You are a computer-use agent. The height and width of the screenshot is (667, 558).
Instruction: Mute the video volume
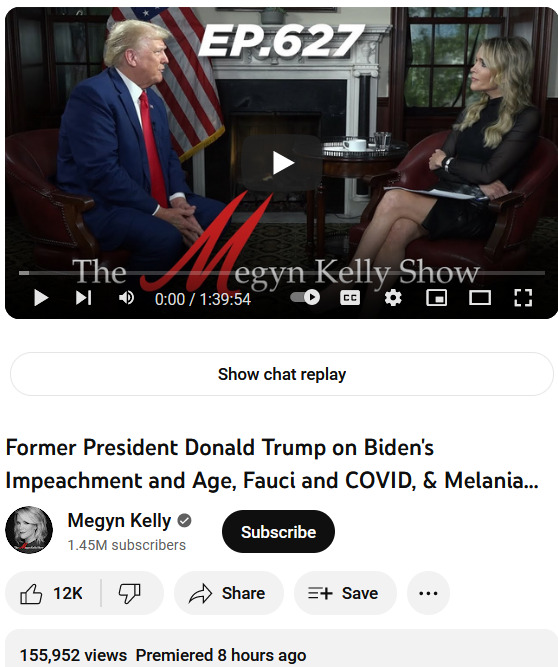click(x=126, y=298)
